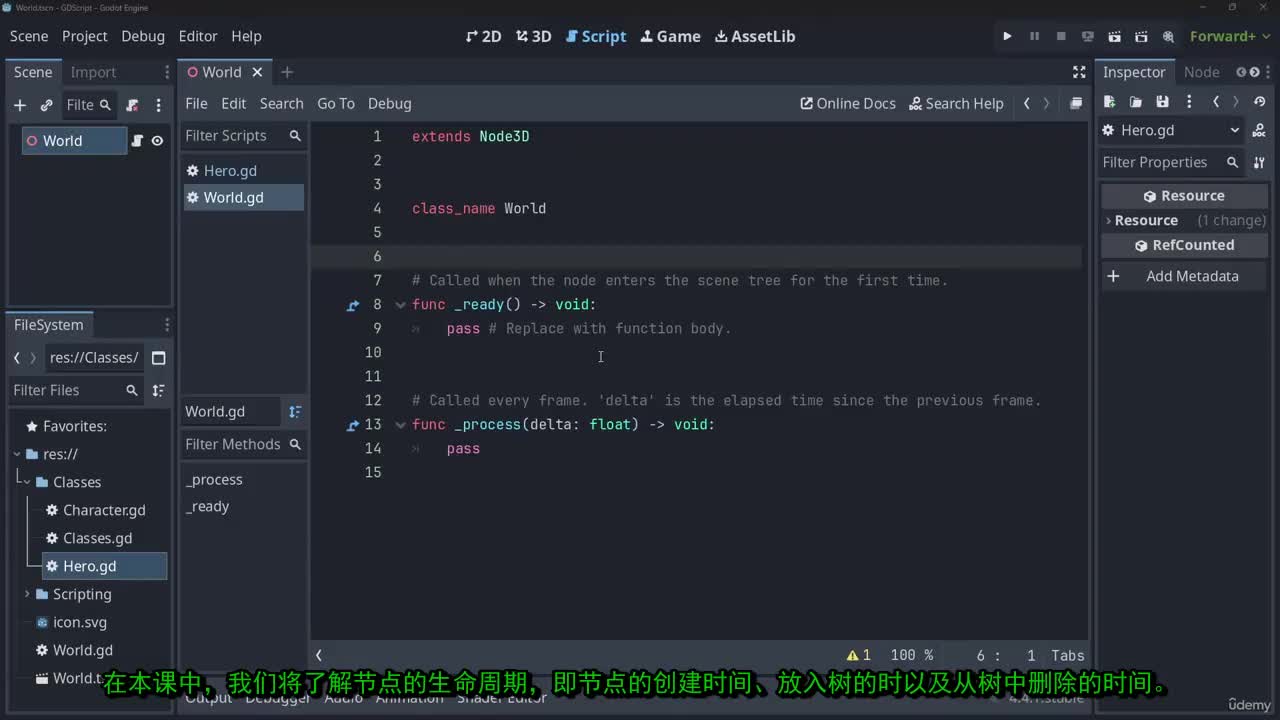Open the Movie Maker mode icon
This screenshot has height=720, width=1280.
click(x=1168, y=36)
